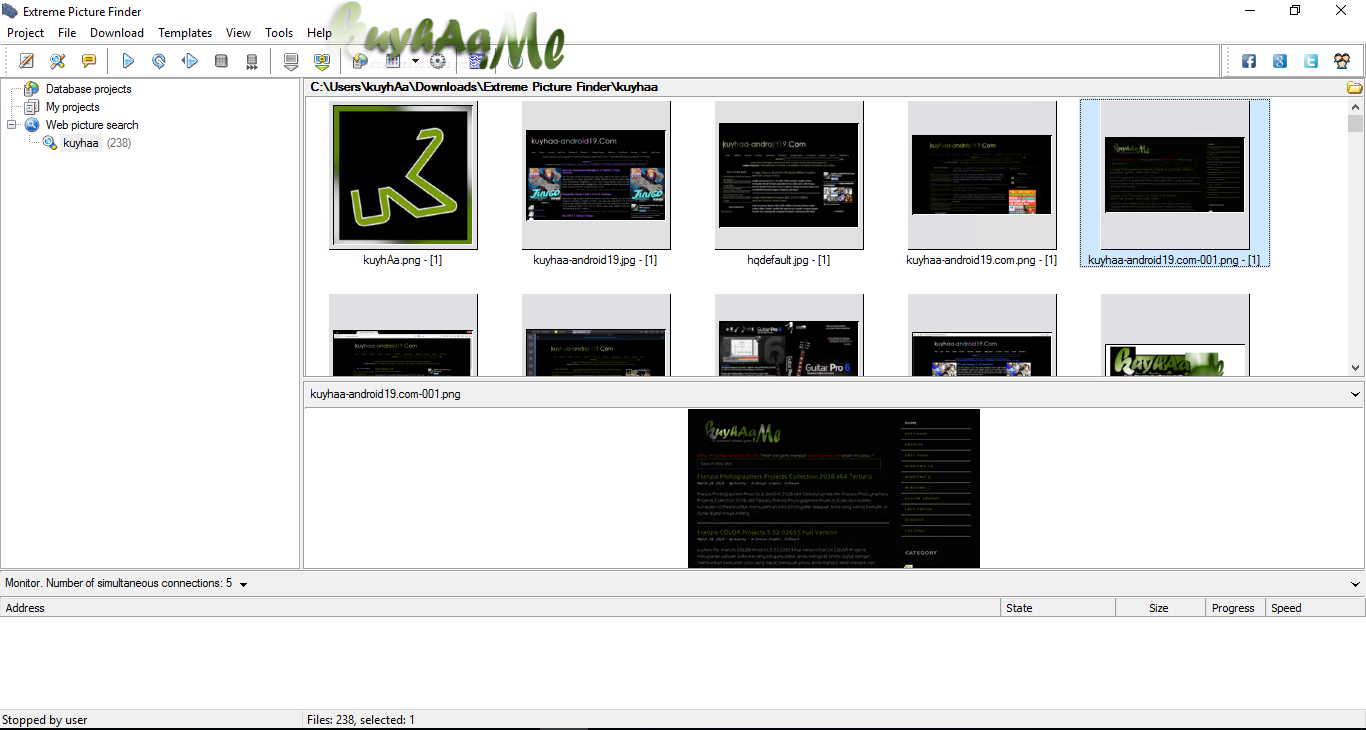This screenshot has width=1366, height=730.
Task: Open the Tools menu
Action: click(x=279, y=33)
